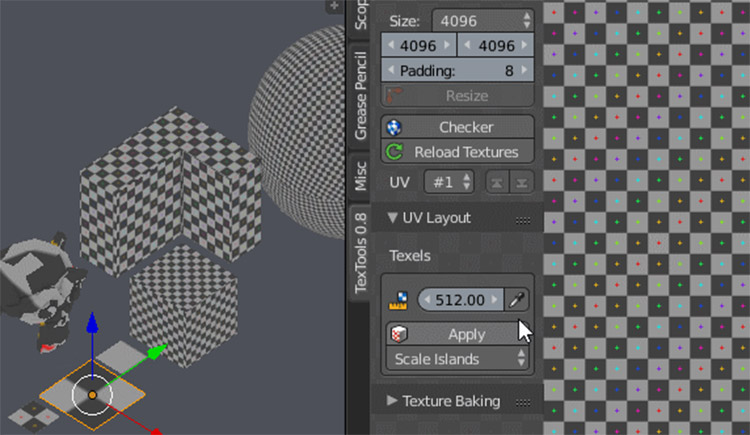Open the Size preset dropdown
Image resolution: width=750 pixels, height=435 pixels.
tap(483, 20)
